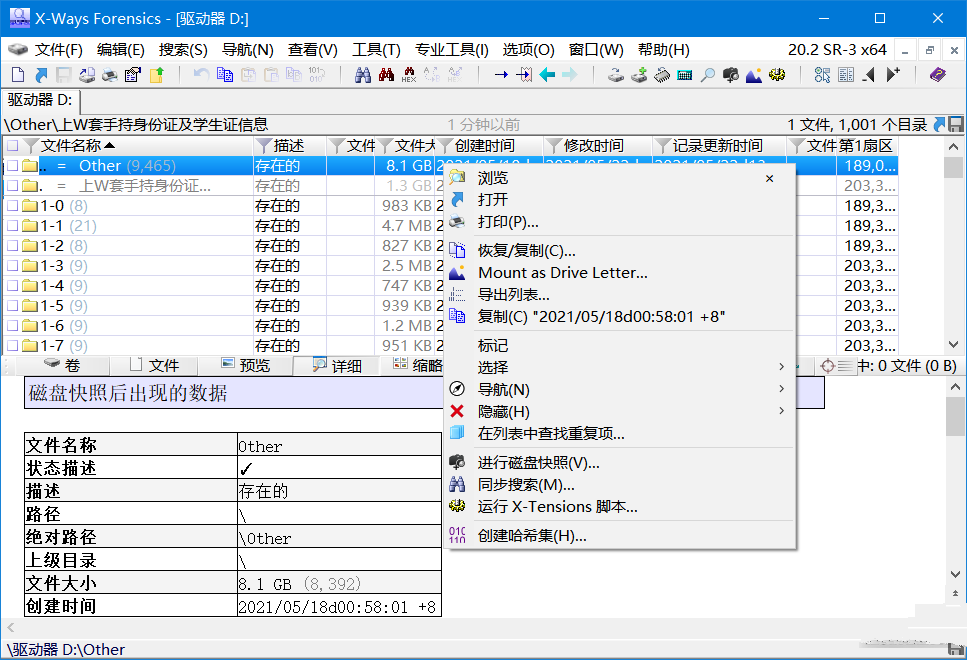Switch to the 详细 tab
The image size is (967, 660).
[x=337, y=366]
